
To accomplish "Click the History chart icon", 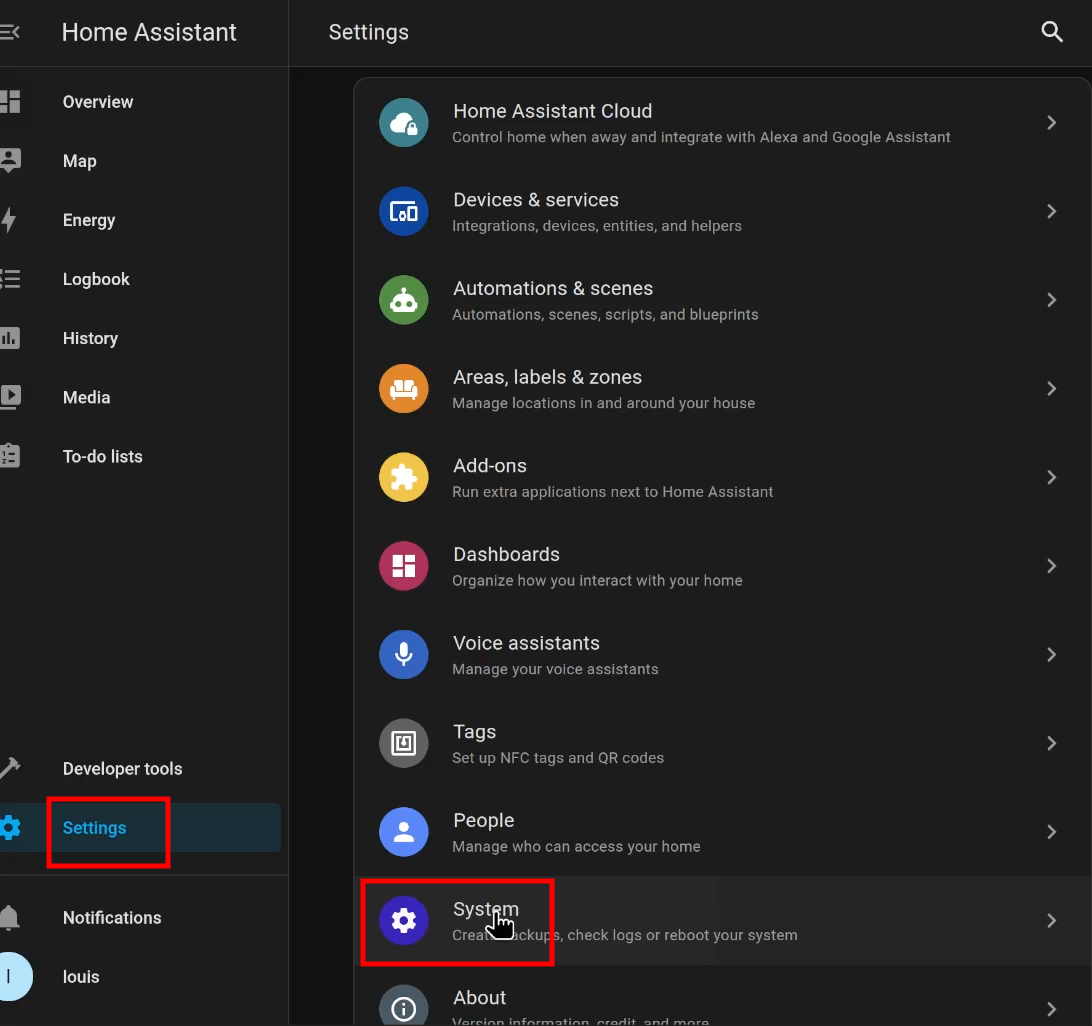I will click(x=10, y=338).
